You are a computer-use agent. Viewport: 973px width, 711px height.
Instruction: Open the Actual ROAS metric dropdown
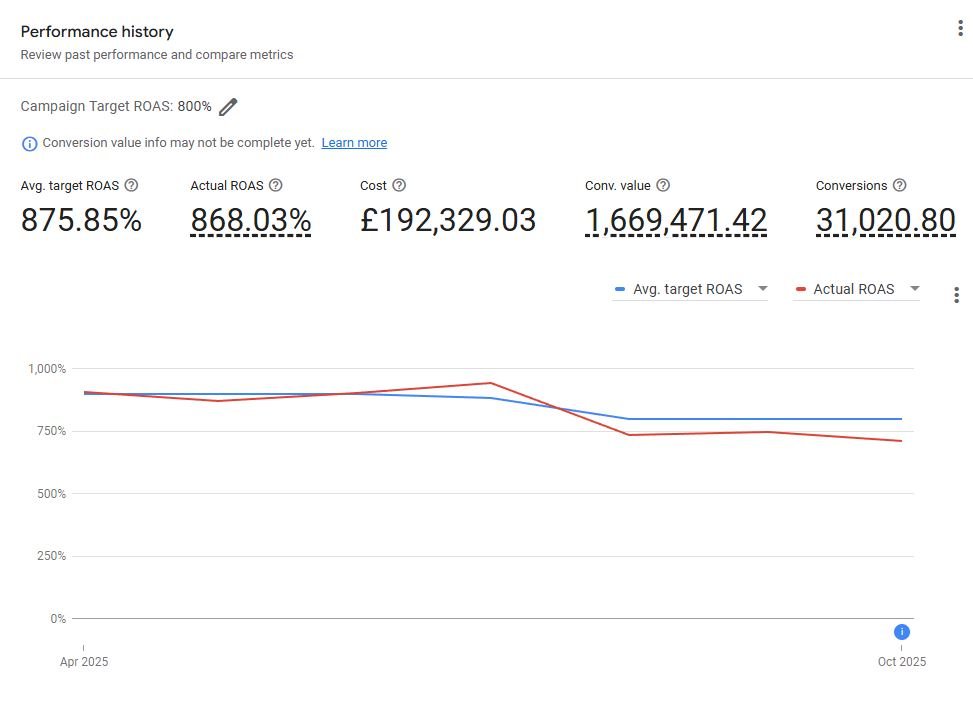(856, 289)
